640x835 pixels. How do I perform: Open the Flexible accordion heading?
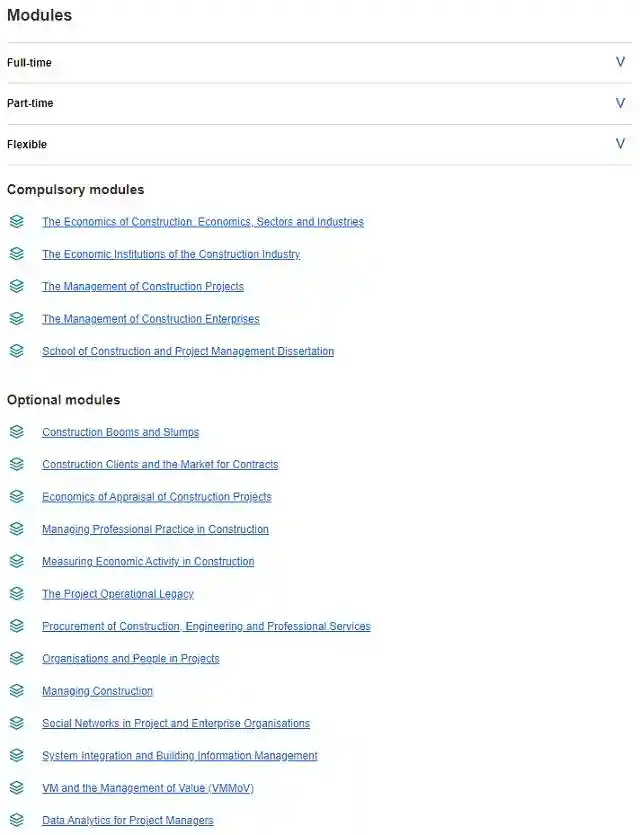(x=27, y=145)
